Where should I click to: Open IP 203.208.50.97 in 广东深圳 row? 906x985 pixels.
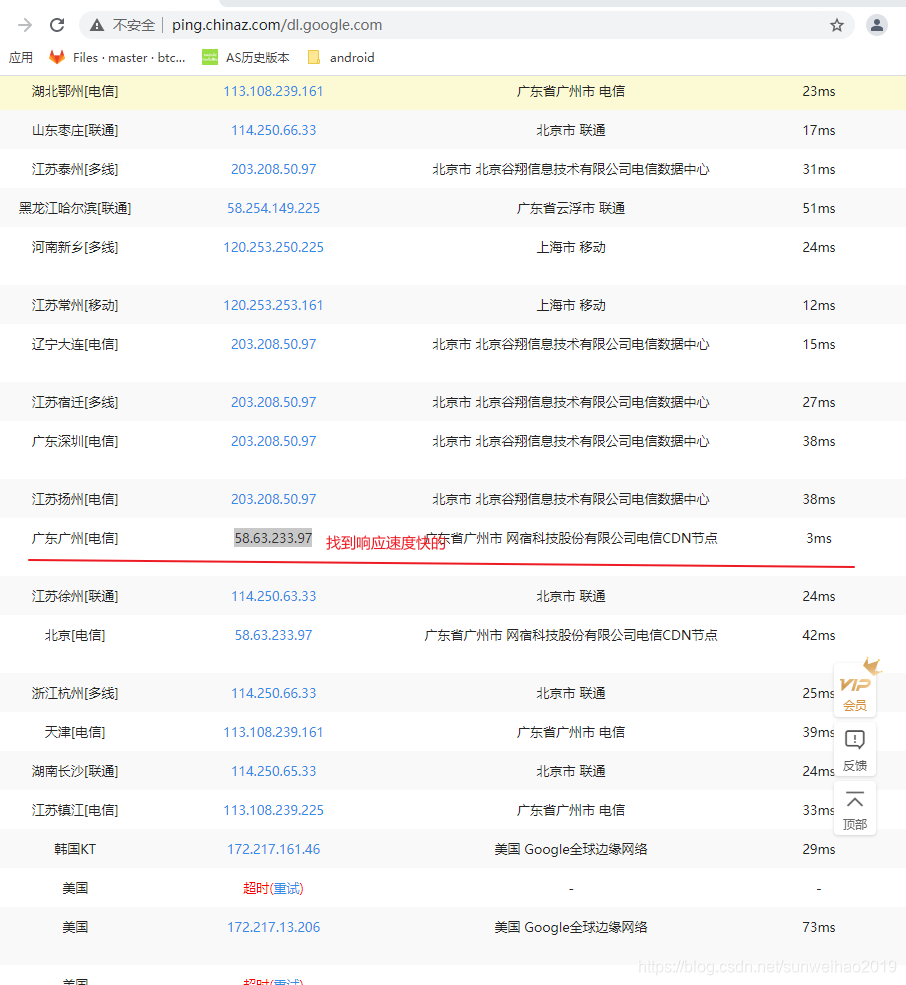[273, 441]
